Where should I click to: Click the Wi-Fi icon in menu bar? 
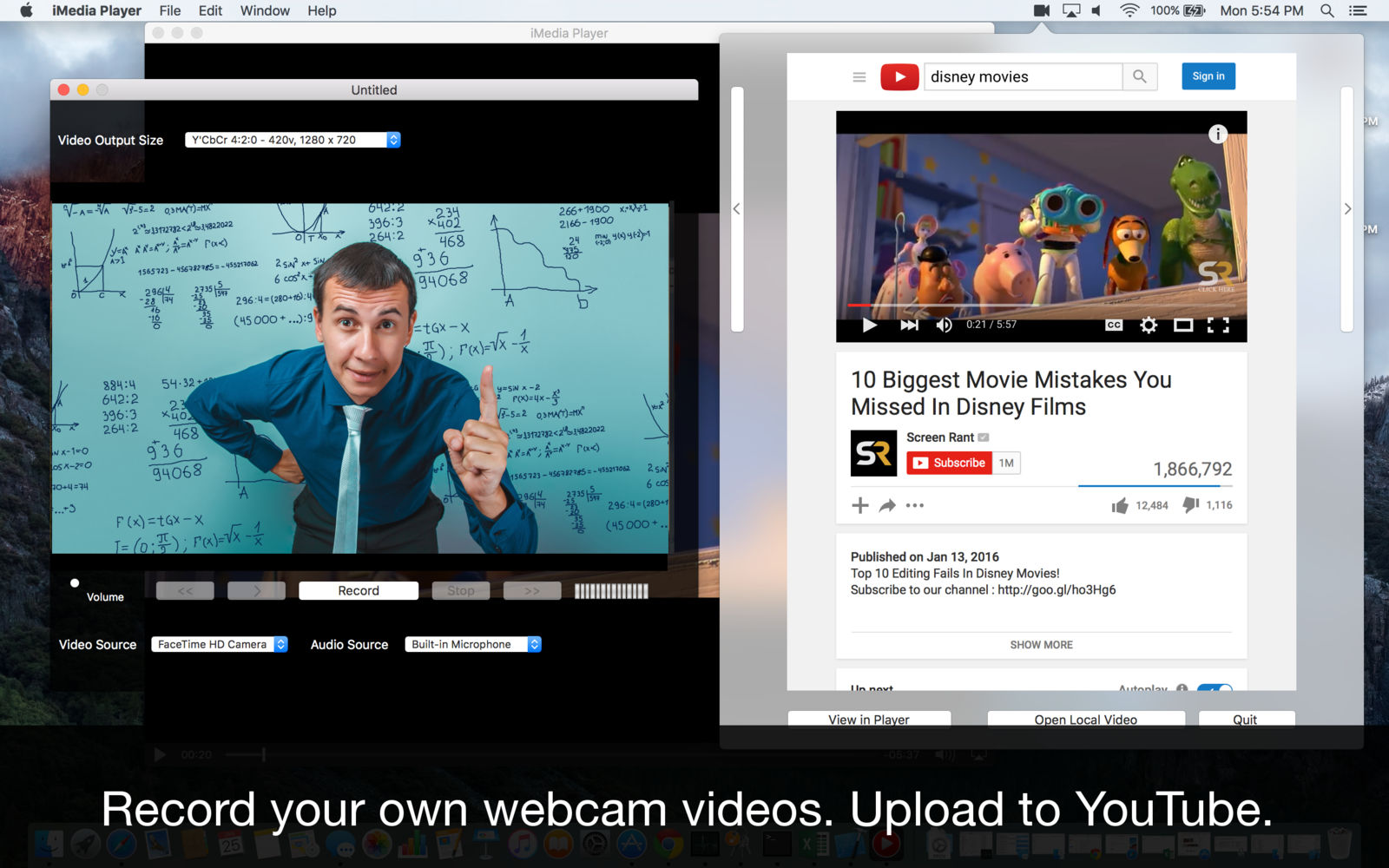[x=1129, y=10]
